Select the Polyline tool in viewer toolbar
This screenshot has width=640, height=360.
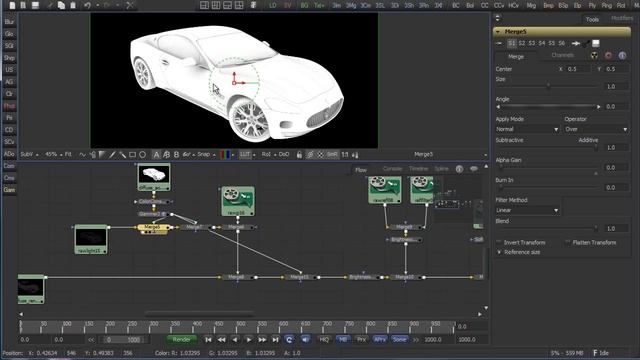82,155
